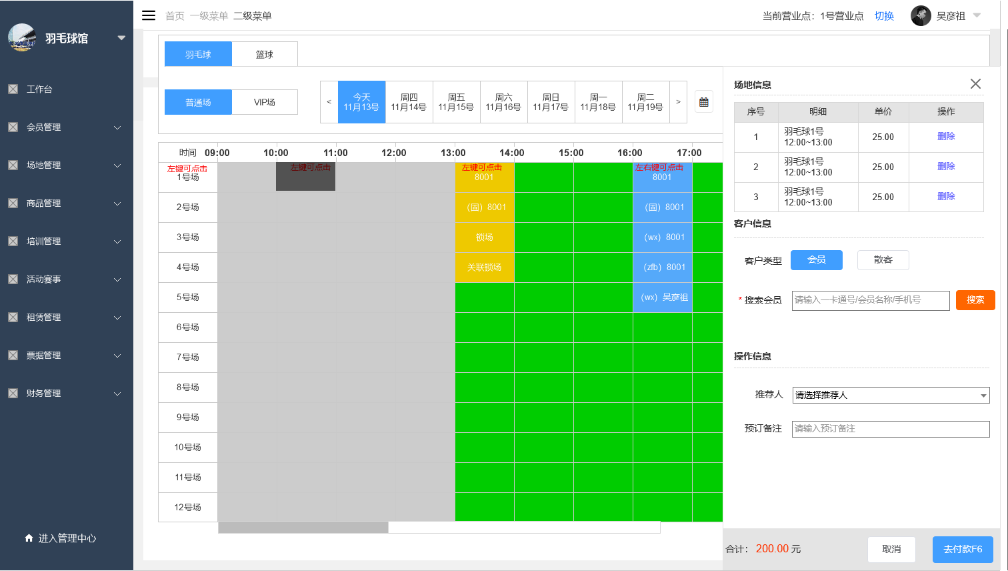Select 周二 11月19号 date tab
The width and height of the screenshot is (1008, 571).
coord(645,102)
